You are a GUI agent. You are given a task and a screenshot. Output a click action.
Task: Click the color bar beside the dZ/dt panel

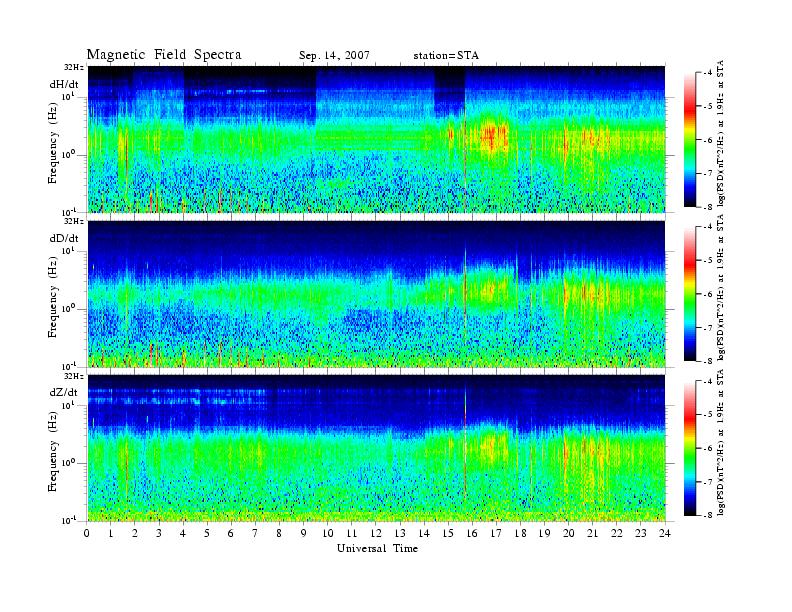coord(689,448)
